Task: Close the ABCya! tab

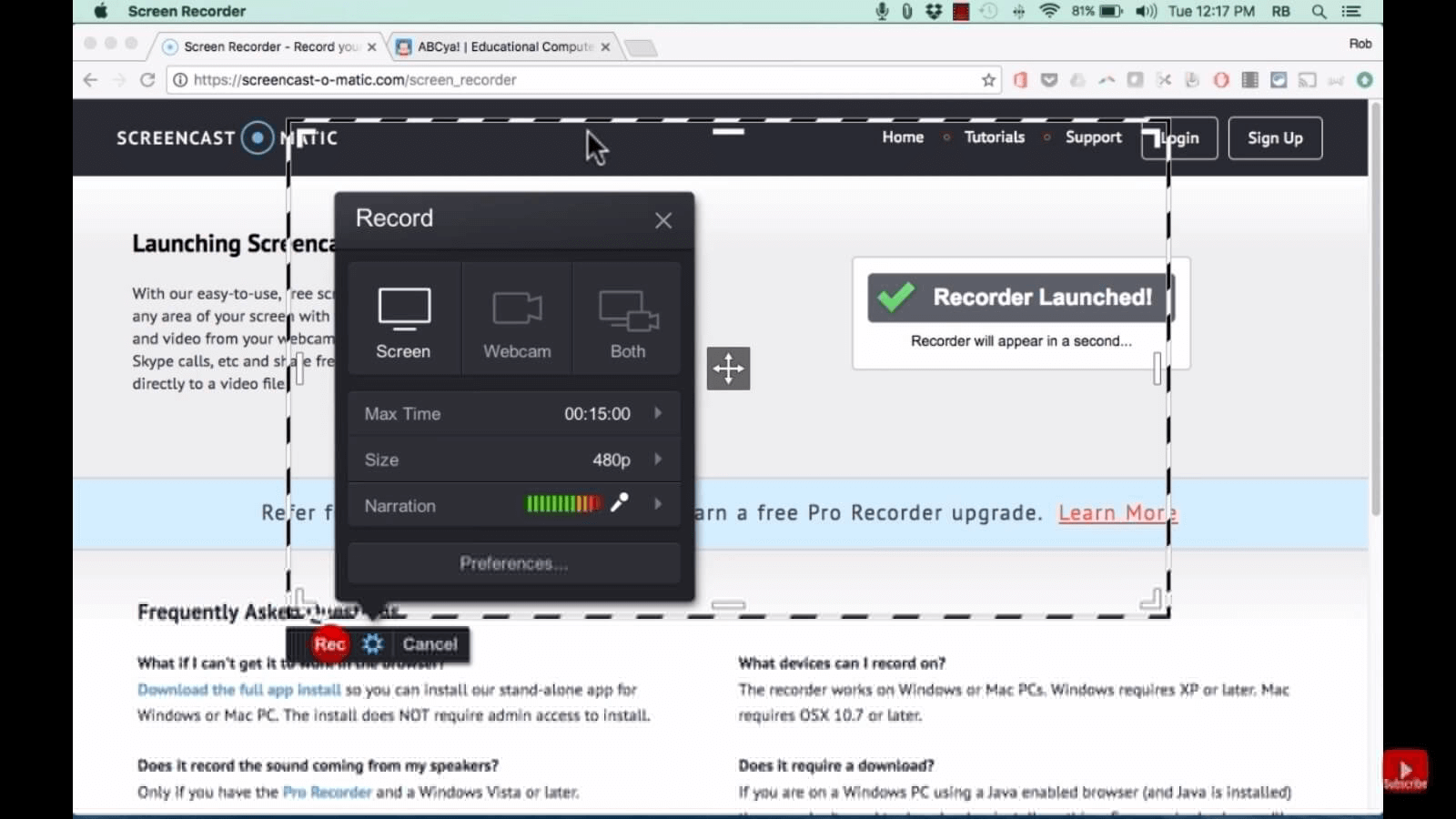Action: [605, 46]
